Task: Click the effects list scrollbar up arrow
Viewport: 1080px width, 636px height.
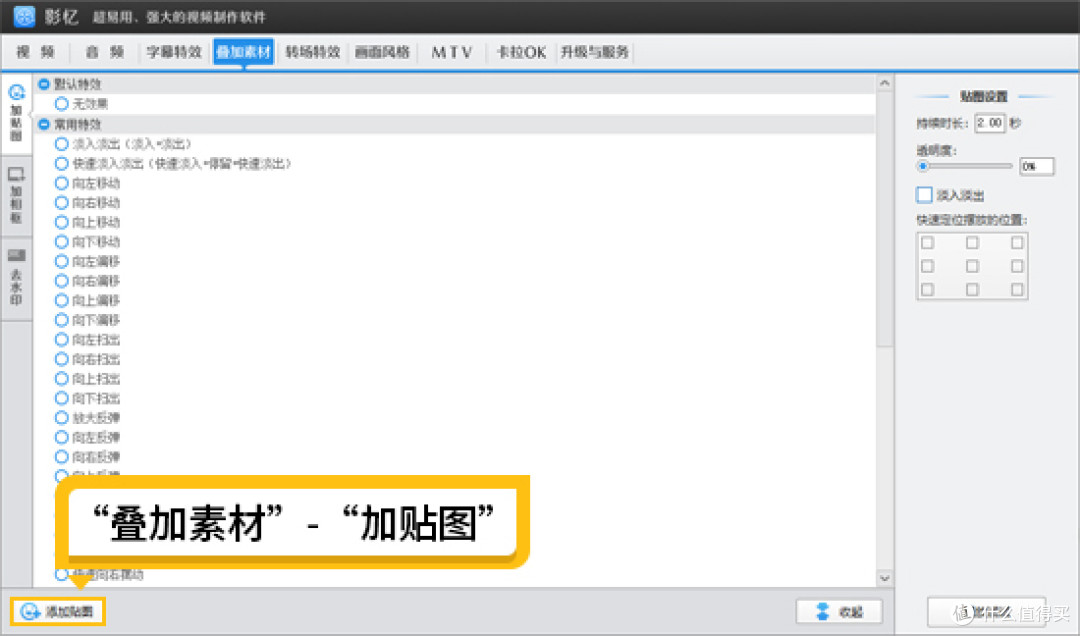Action: coord(885,83)
